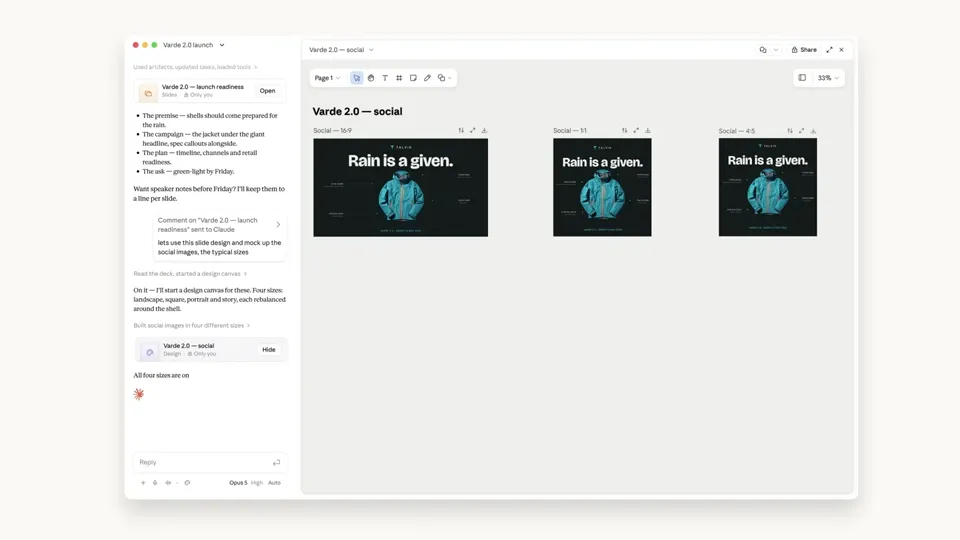
Task: Click the Social — 1:1 frame label
Action: click(570, 130)
